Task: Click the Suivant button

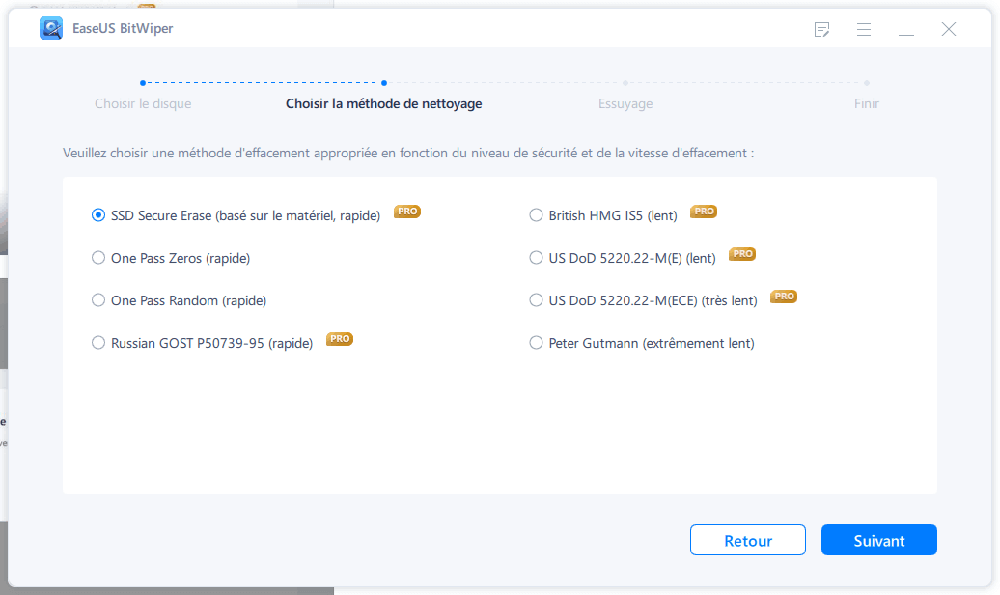Action: point(878,540)
